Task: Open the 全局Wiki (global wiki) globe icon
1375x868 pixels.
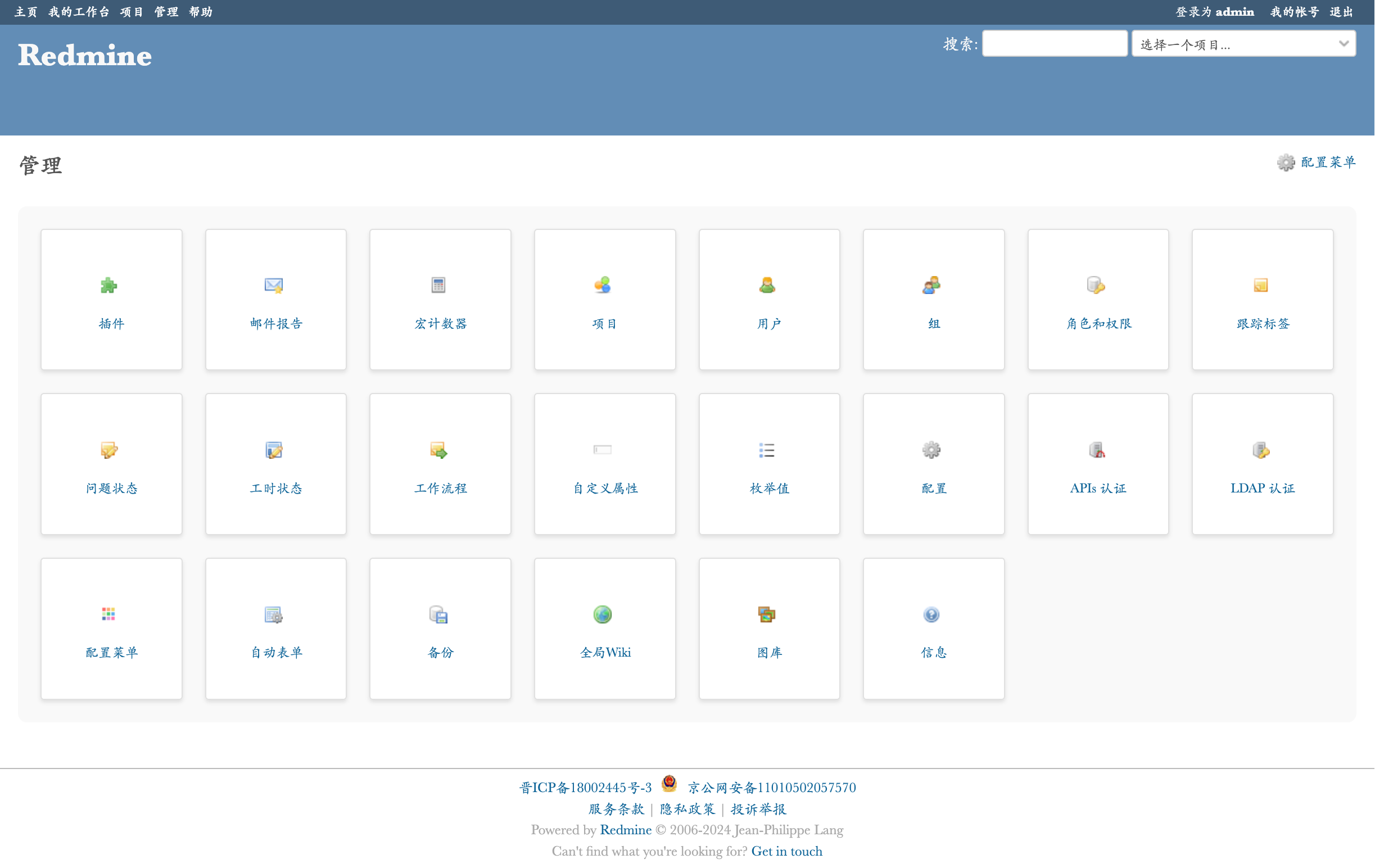Action: click(603, 614)
